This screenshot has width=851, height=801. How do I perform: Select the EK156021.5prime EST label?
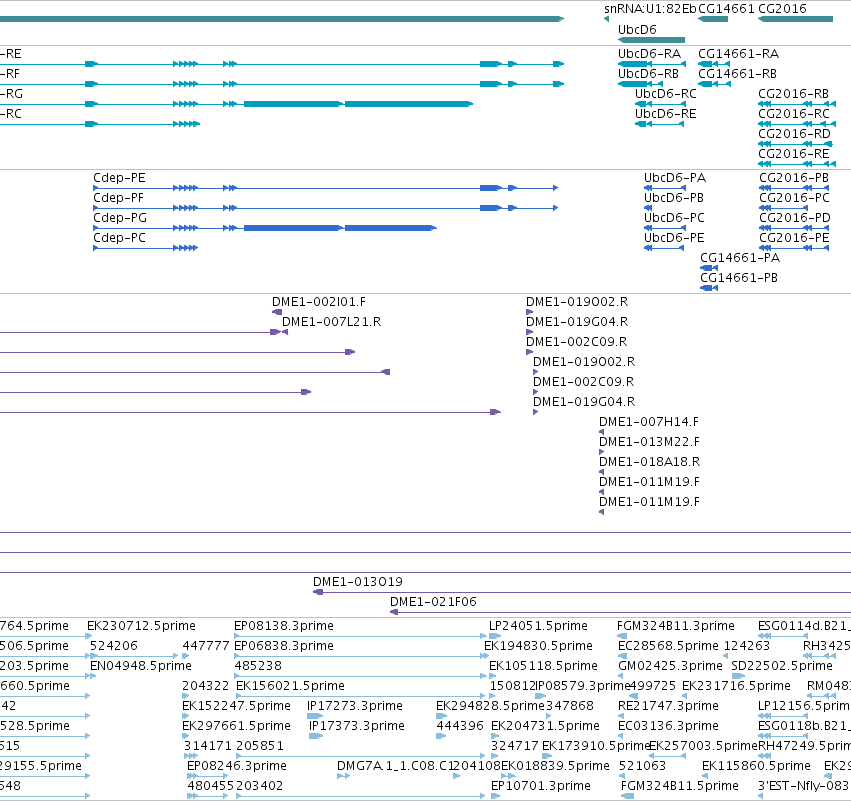[x=290, y=686]
